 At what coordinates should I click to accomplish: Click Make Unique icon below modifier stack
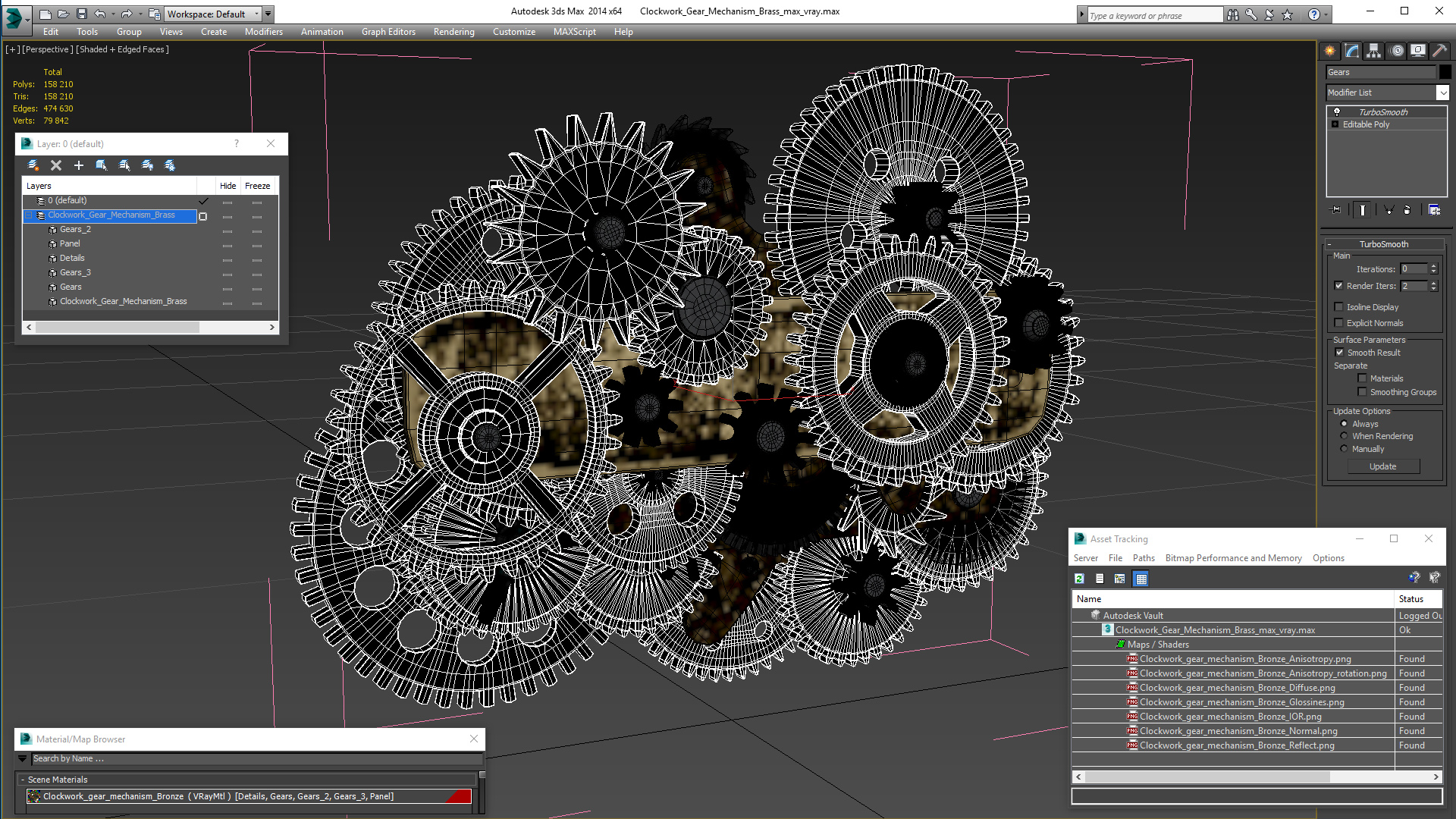click(x=1389, y=210)
